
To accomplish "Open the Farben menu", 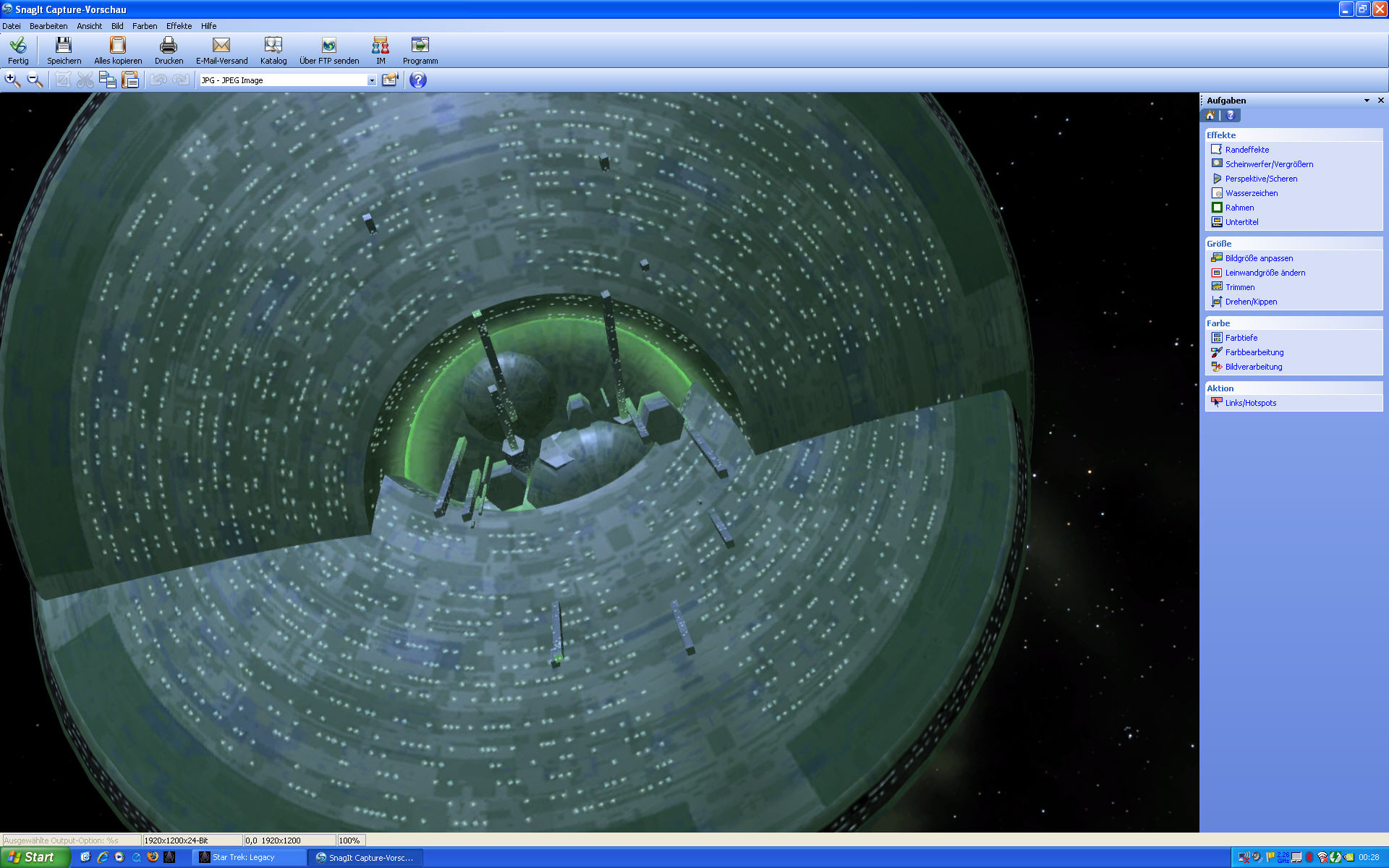I will point(145,26).
